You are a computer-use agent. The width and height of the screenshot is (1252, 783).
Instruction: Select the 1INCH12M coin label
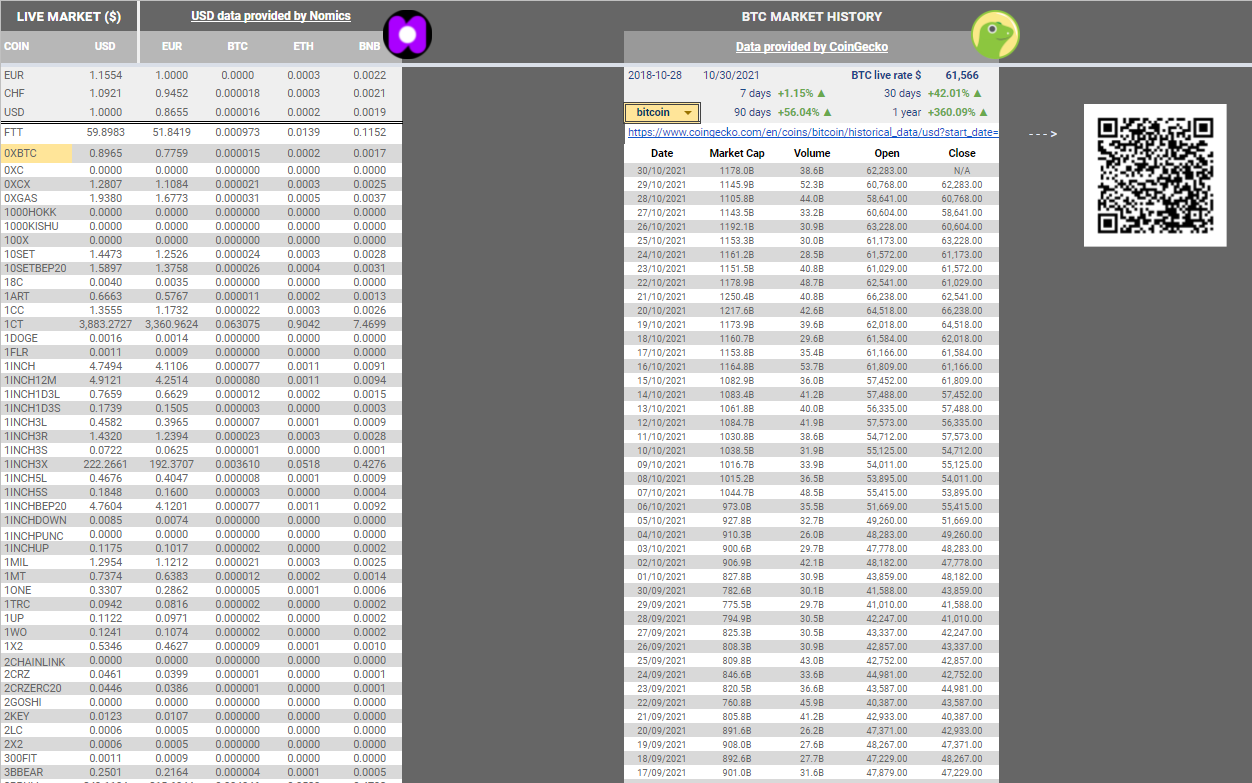tap(30, 380)
